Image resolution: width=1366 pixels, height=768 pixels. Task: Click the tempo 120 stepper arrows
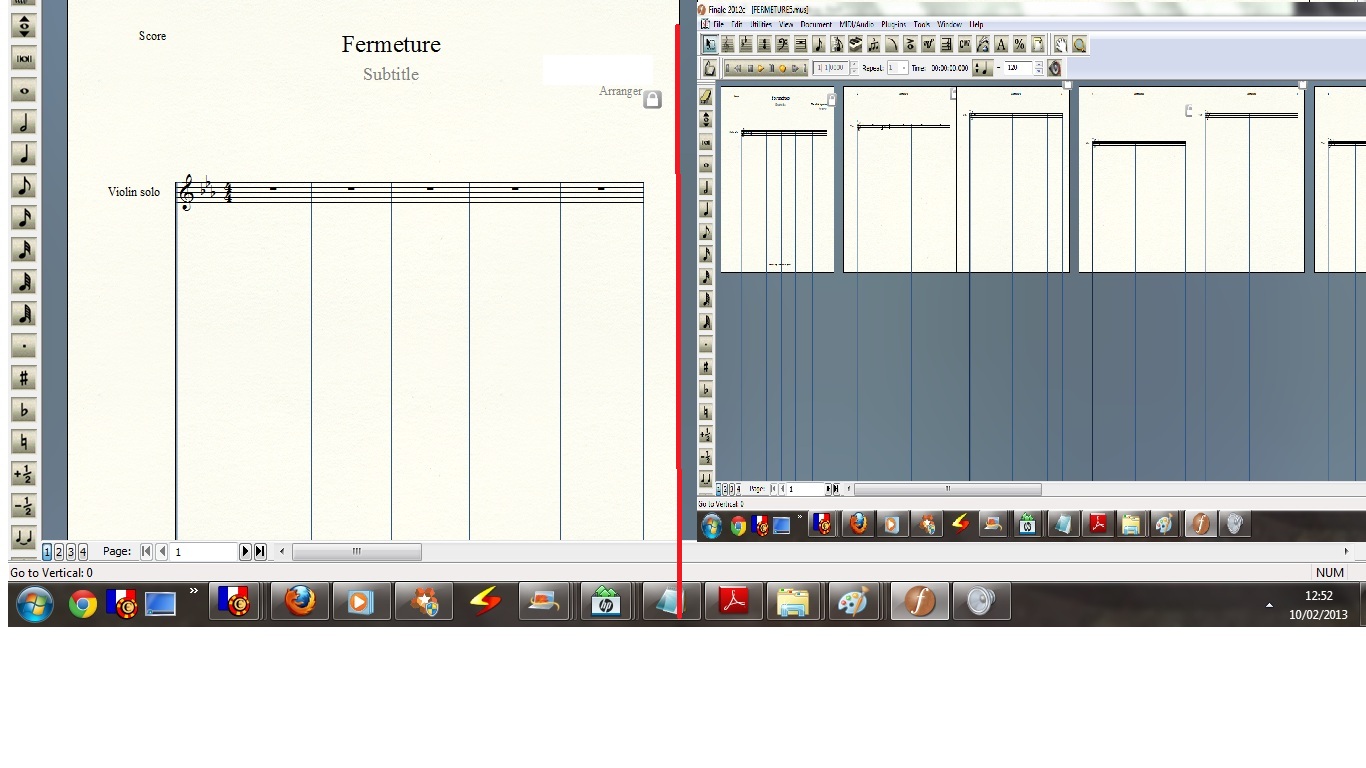coord(1038,68)
